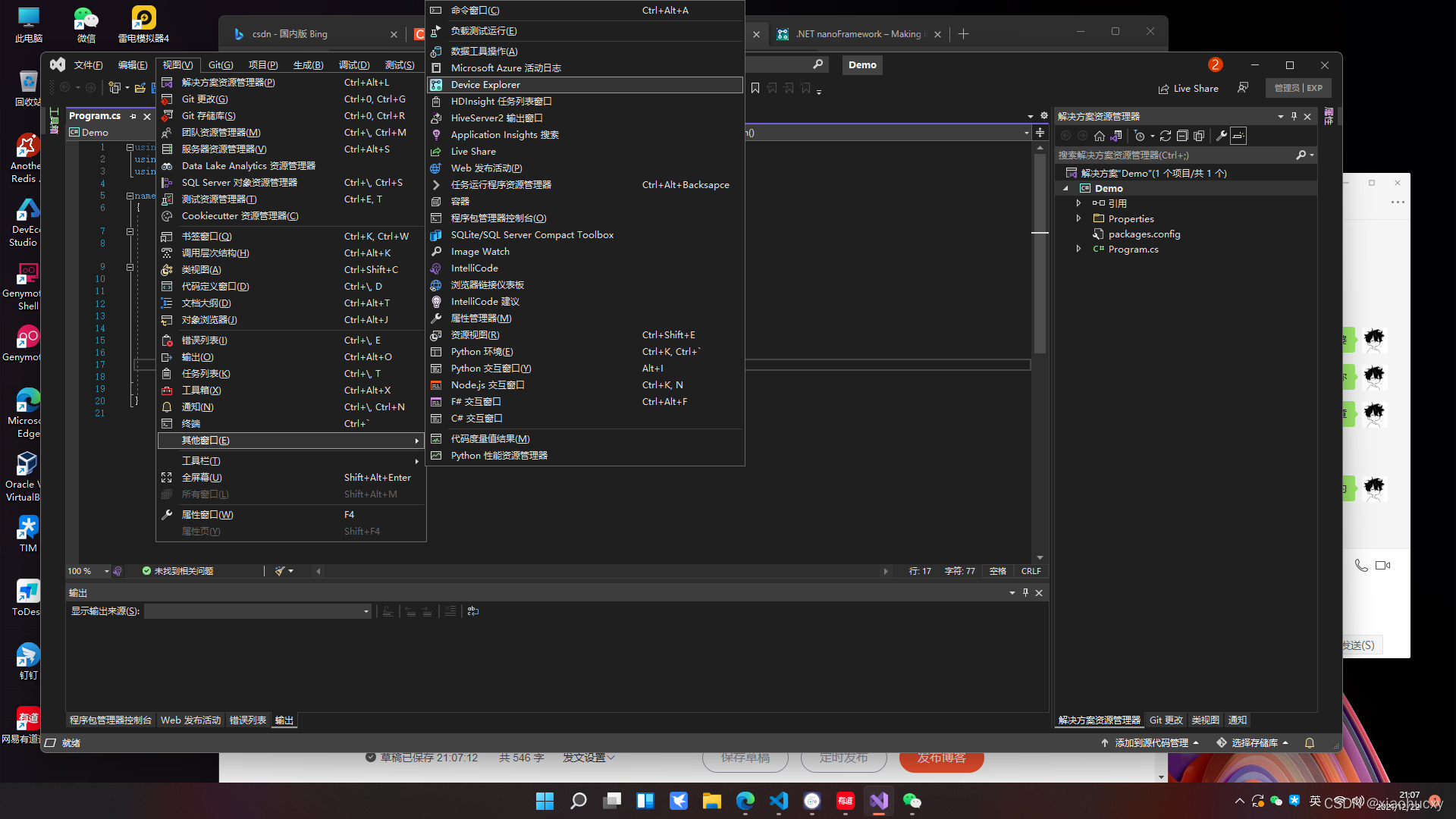The width and height of the screenshot is (1456, 819).
Task: Open the 显示输出来源 dropdown
Action: [366, 611]
